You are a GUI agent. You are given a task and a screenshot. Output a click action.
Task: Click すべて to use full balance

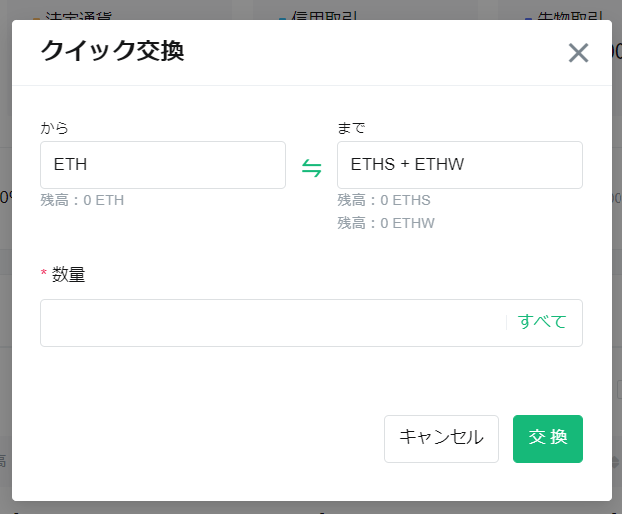click(542, 322)
